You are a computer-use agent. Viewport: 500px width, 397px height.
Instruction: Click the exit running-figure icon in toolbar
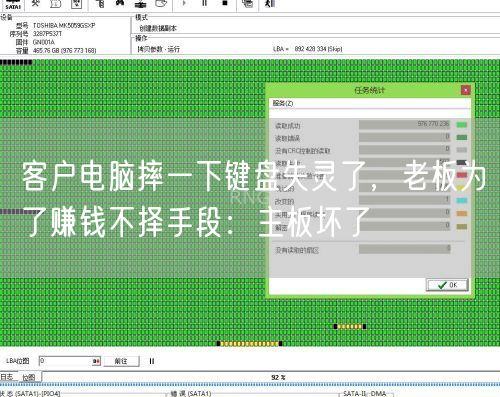coord(270,3)
